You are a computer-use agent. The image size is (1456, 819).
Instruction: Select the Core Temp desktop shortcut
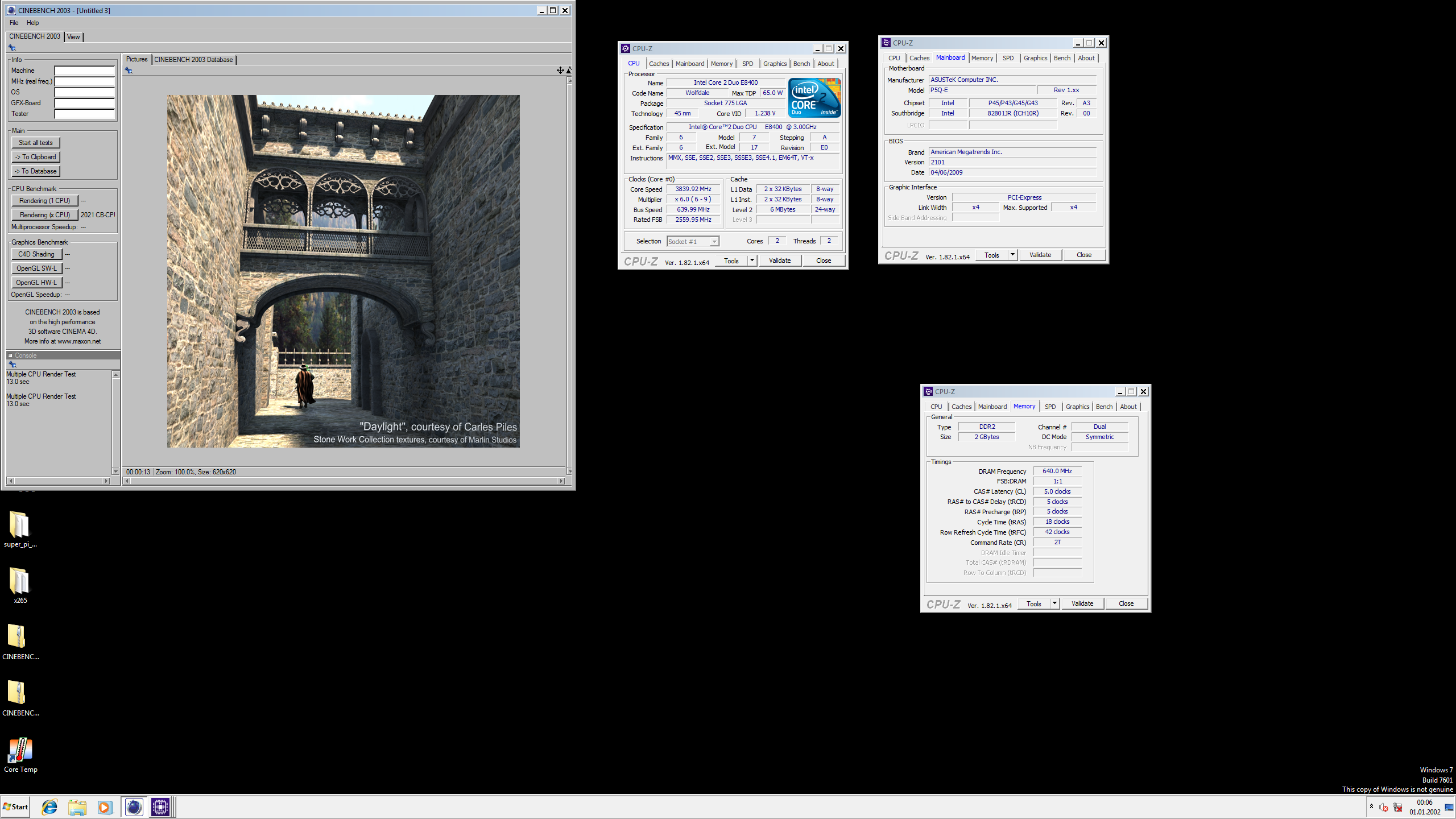(20, 755)
